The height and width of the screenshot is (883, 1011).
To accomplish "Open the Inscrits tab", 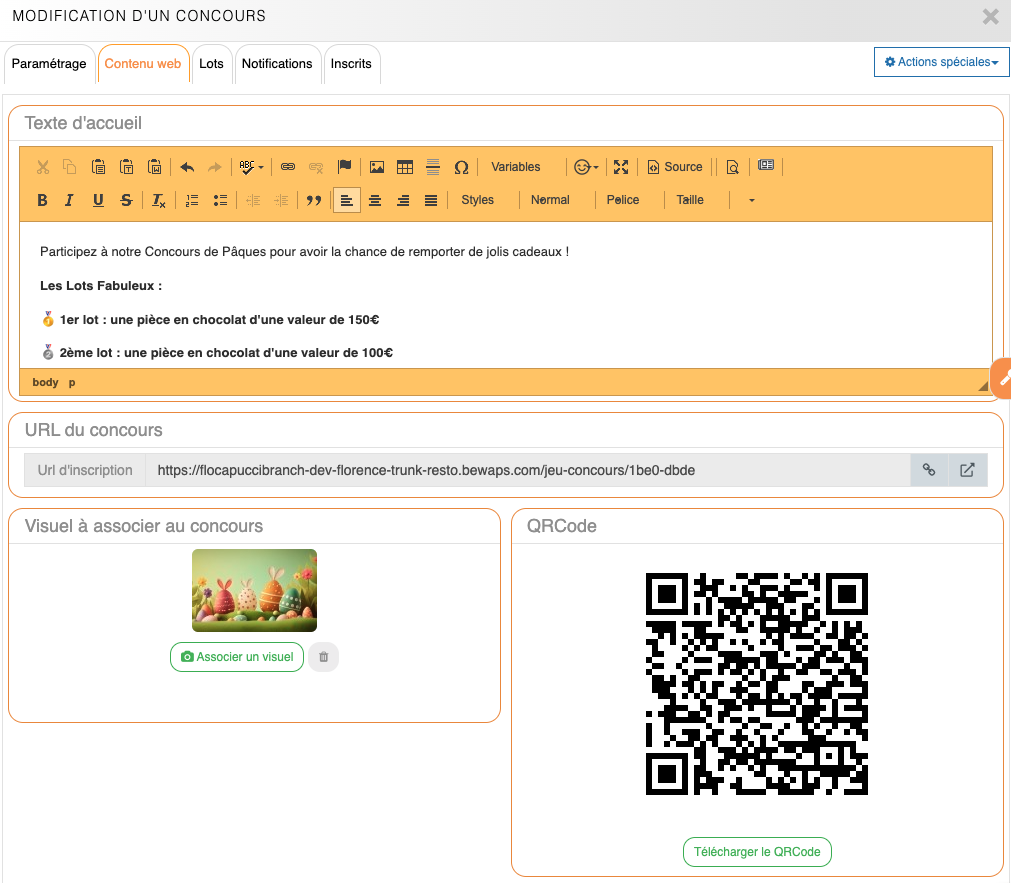I will click(x=351, y=64).
